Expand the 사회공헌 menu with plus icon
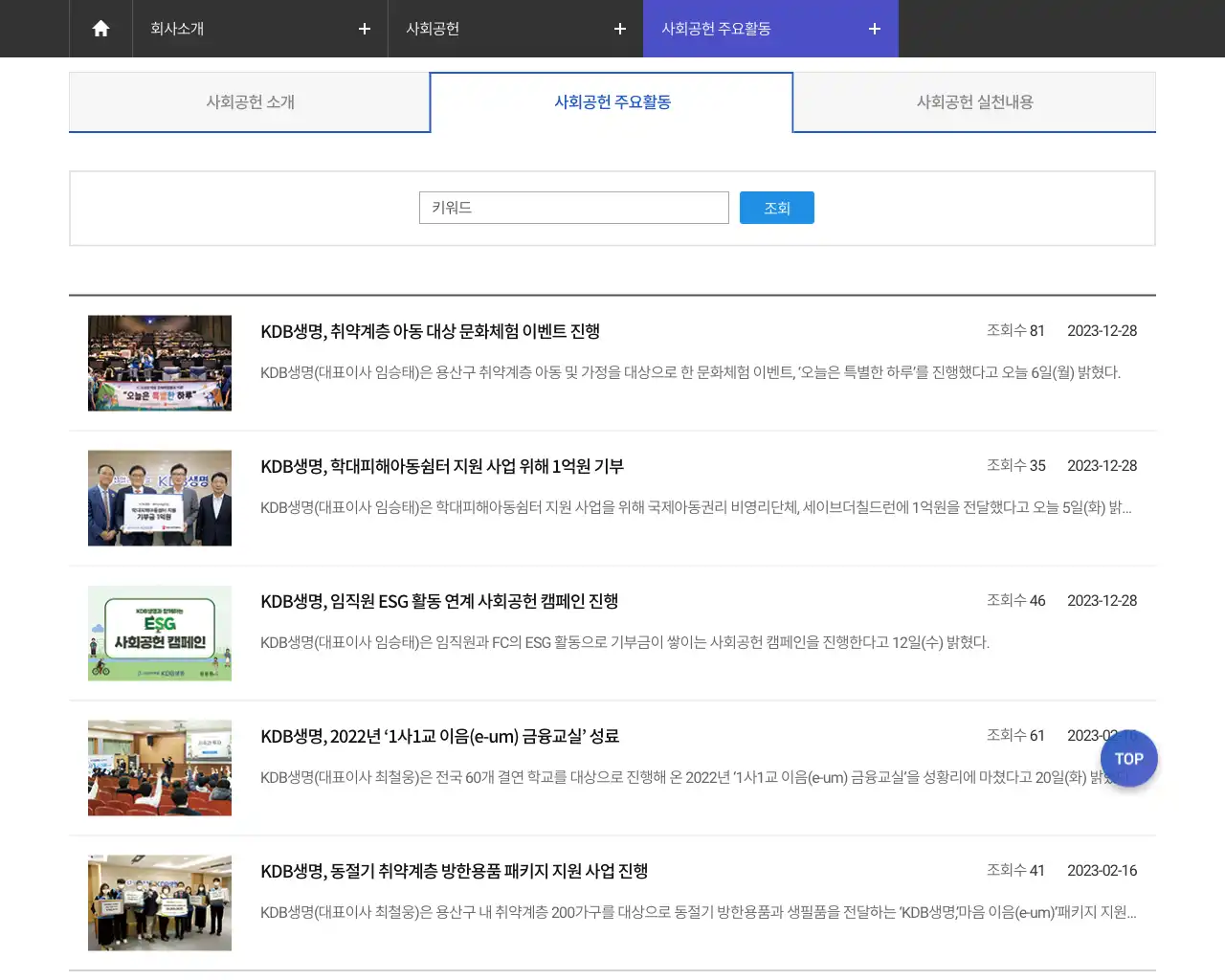 619,29
